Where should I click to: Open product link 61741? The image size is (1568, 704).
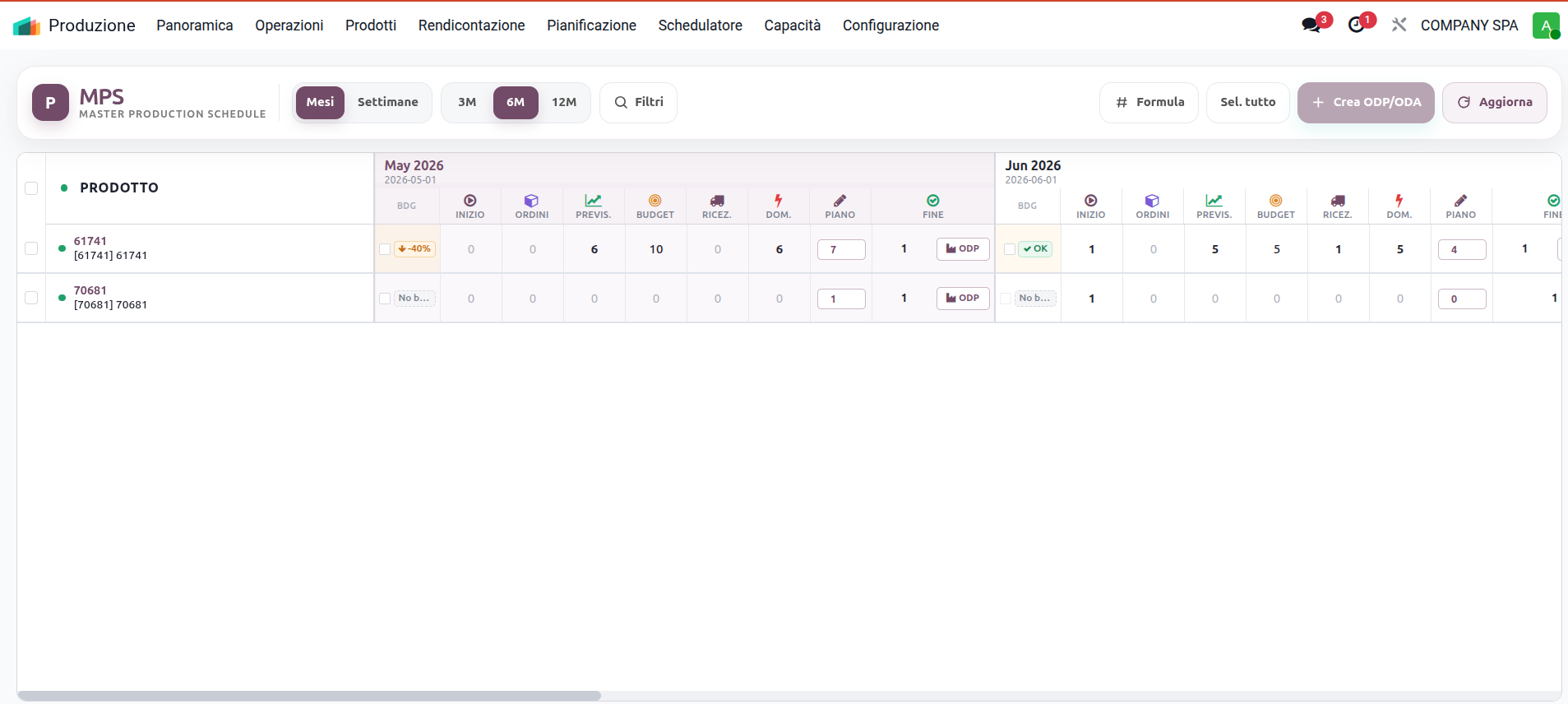pyautogui.click(x=90, y=241)
